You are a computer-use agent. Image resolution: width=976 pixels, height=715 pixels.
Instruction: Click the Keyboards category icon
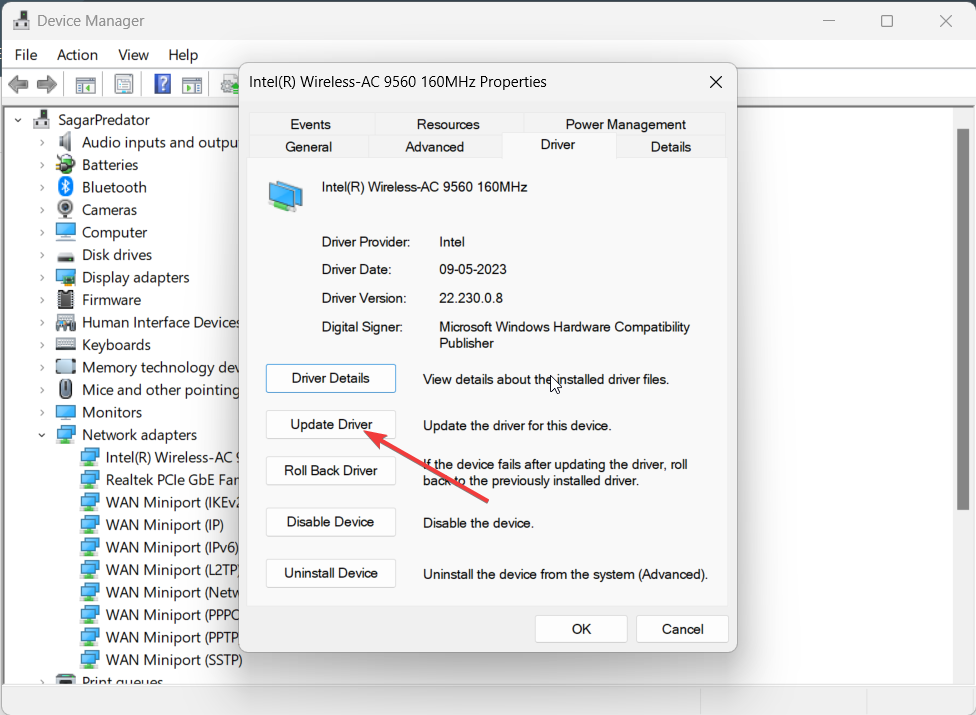[65, 343]
